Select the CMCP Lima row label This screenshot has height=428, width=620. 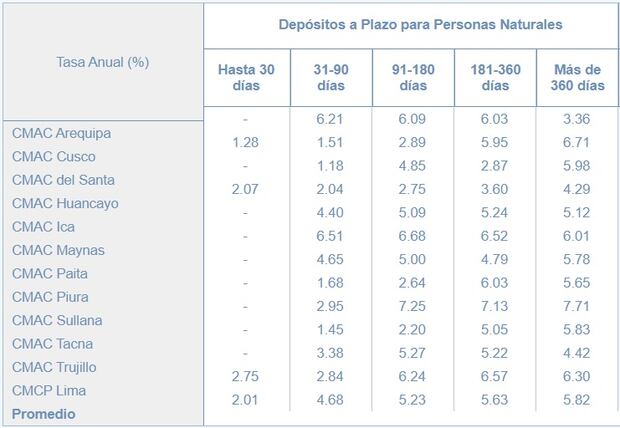coord(52,390)
